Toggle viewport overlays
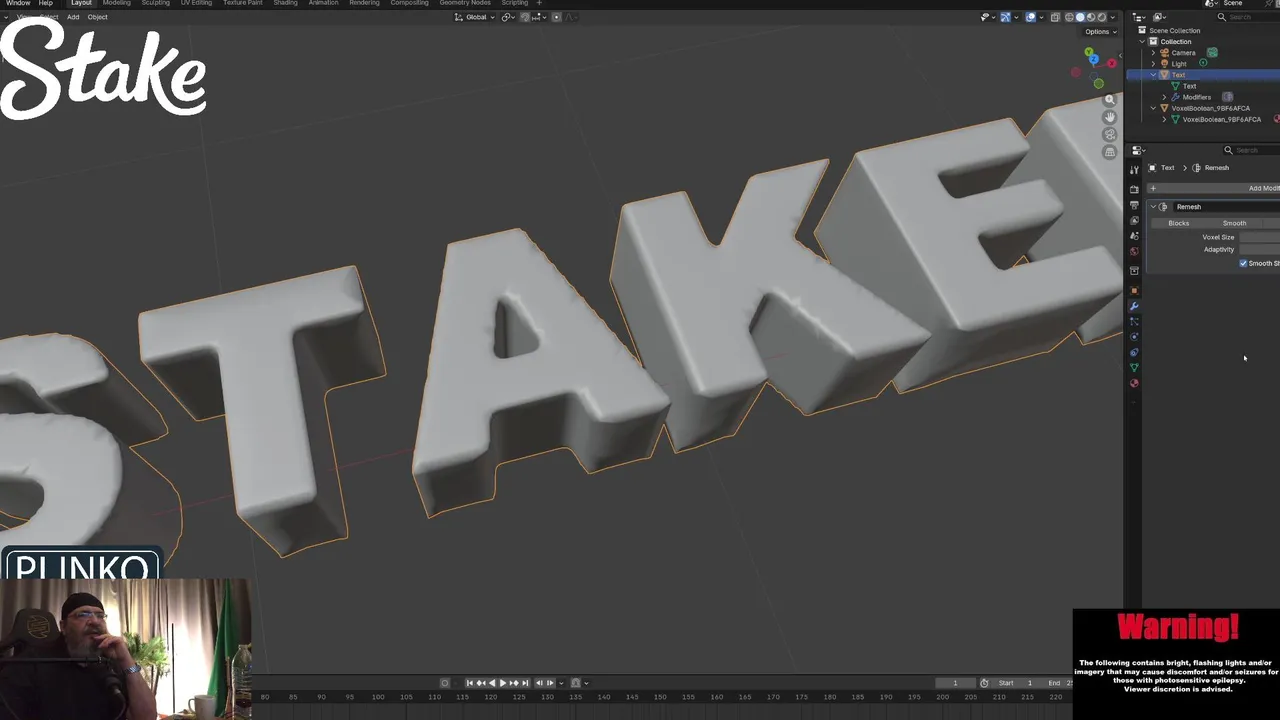Viewport: 1280px width, 720px height. point(1030,17)
